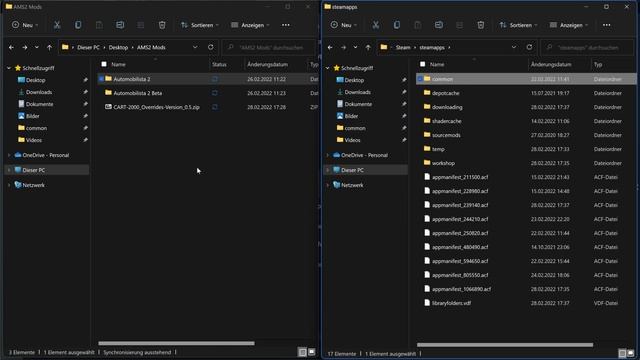Open recent locations dropdown in AMS2 Mods window
This screenshot has height=360, width=640.
(x=37, y=47)
